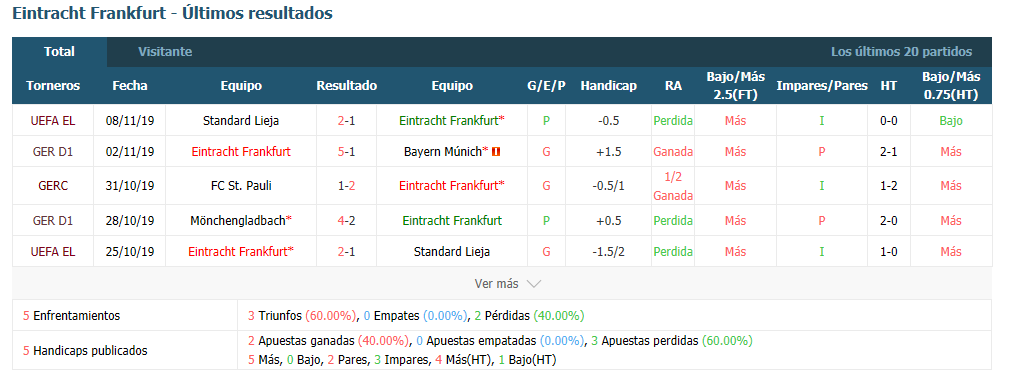Screen dimensions: 1015x379
Task: Select the Total tab
Action: point(60,52)
